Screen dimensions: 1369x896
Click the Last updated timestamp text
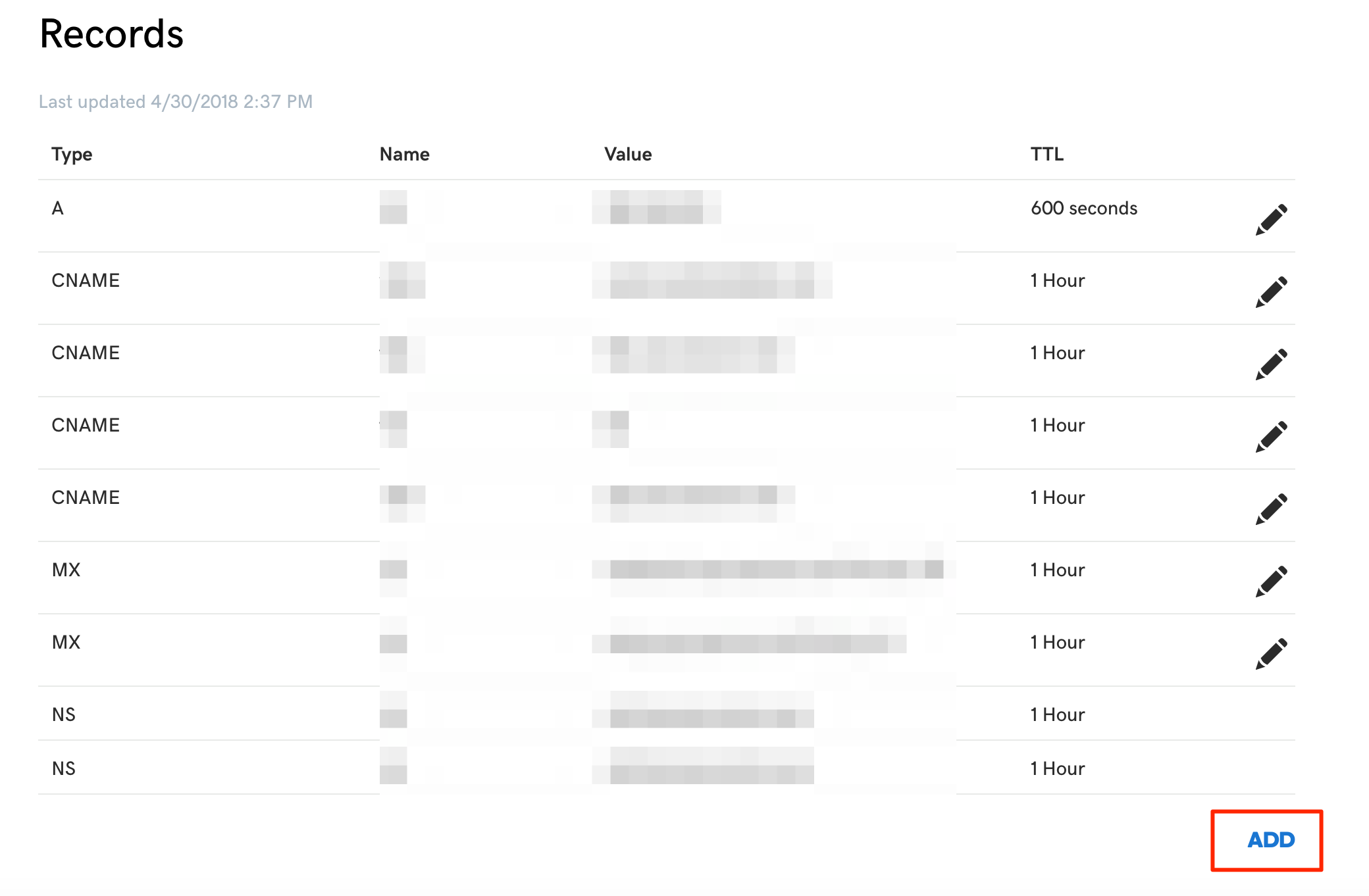pyautogui.click(x=176, y=102)
